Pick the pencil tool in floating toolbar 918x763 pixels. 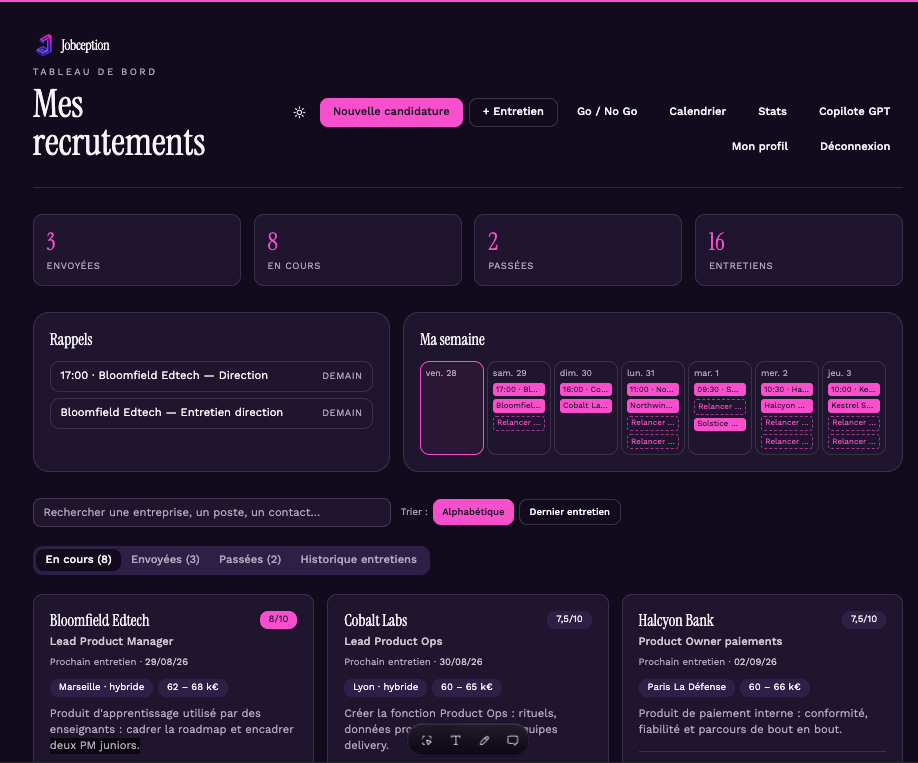point(484,740)
